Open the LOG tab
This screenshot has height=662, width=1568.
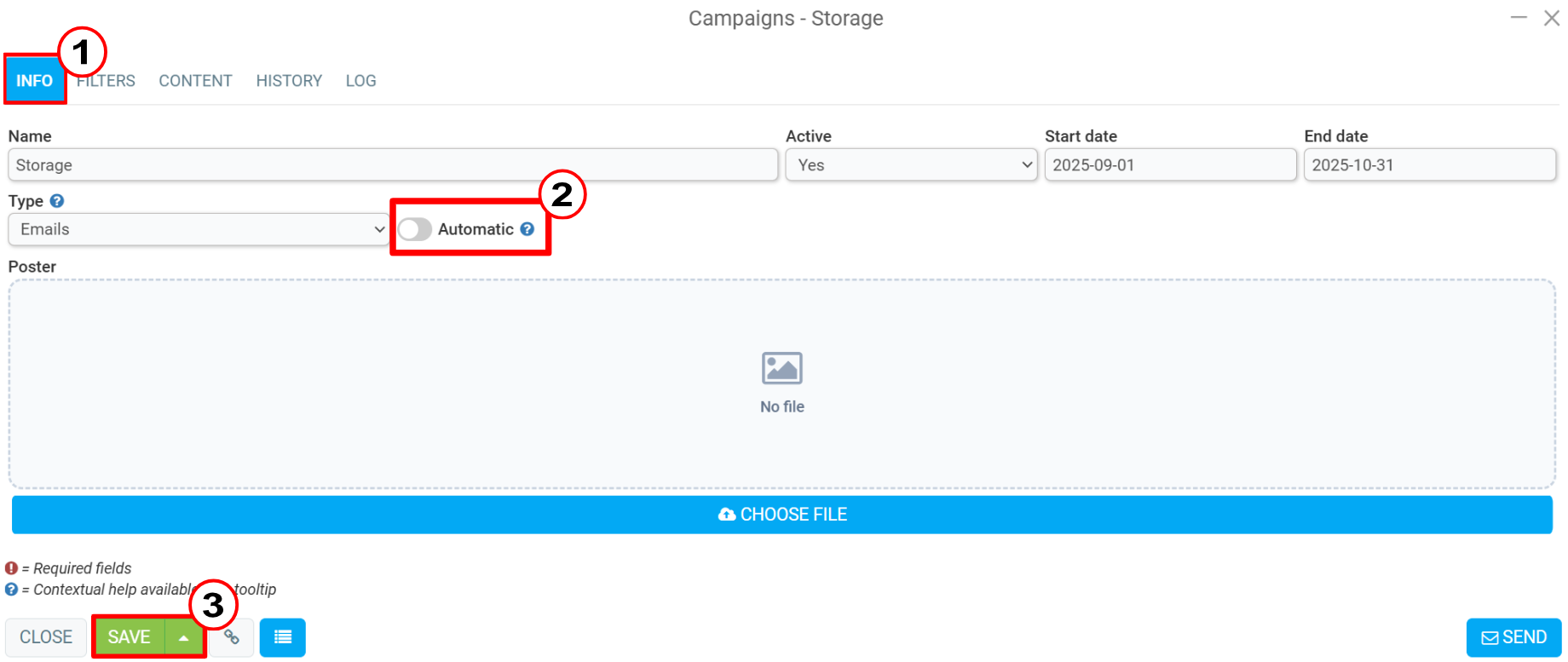point(361,81)
